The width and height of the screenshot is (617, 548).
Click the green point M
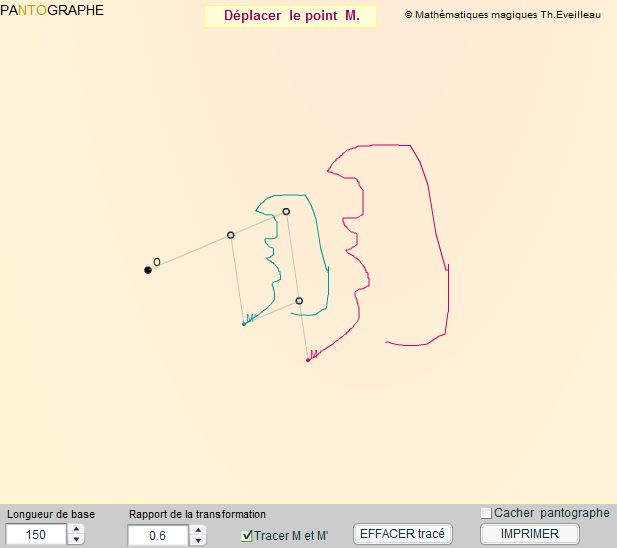click(x=244, y=324)
